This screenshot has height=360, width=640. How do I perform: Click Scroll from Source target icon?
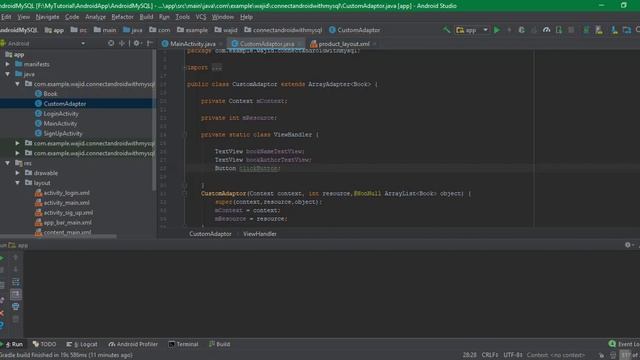[x=111, y=43]
